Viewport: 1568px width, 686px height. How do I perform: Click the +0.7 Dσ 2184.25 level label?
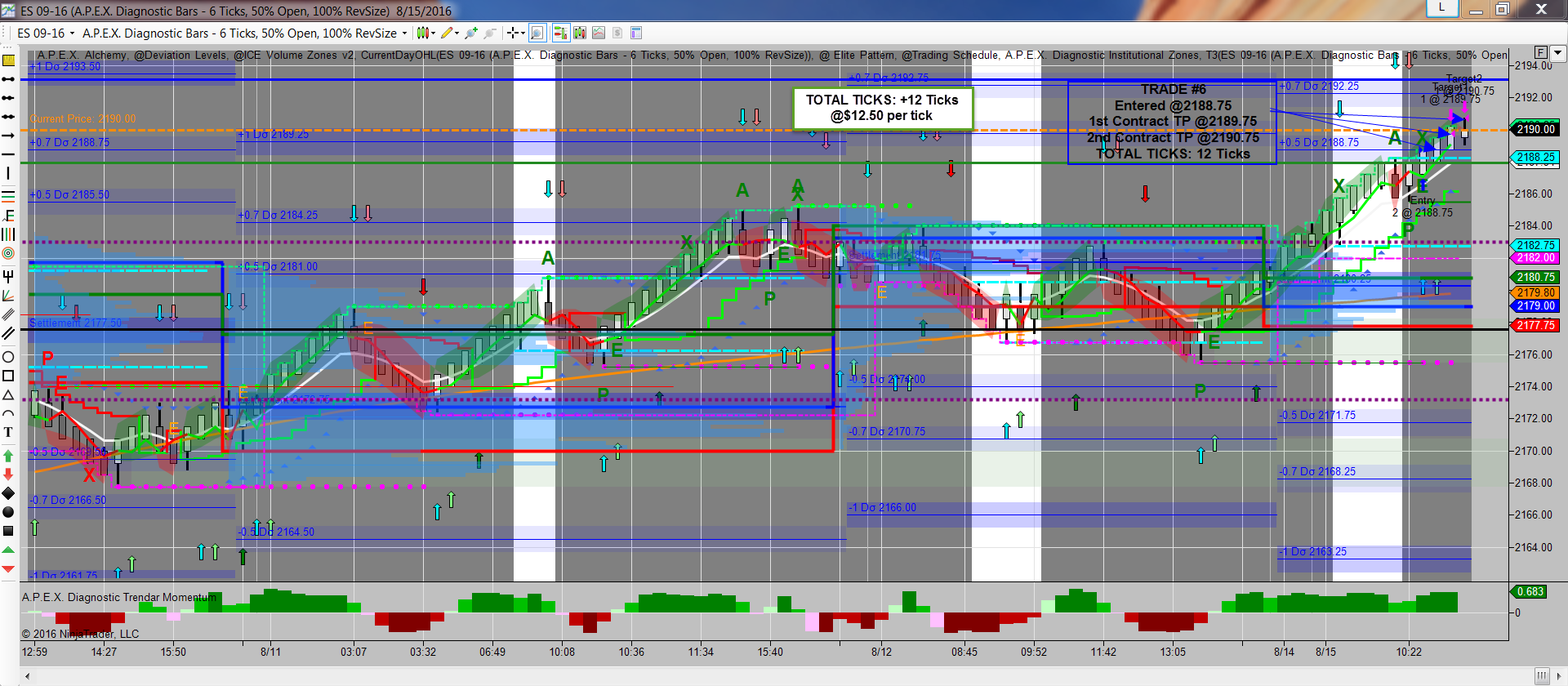point(278,216)
